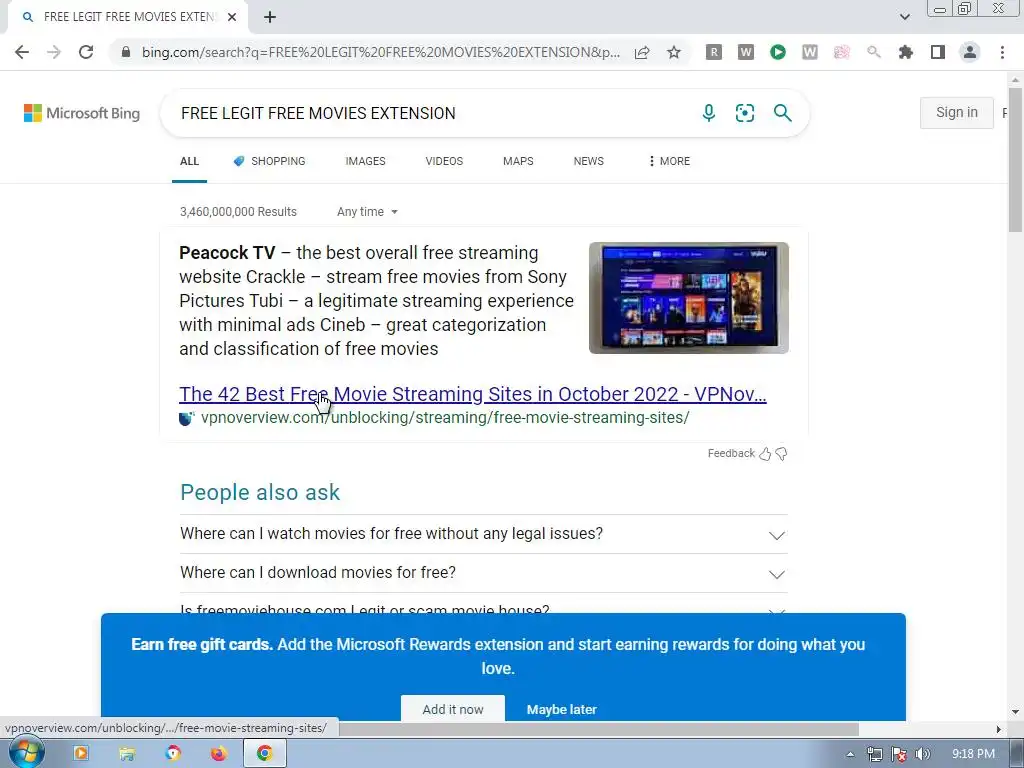The height and width of the screenshot is (768, 1024).
Task: Open the Any time filter dropdown
Action: [367, 212]
